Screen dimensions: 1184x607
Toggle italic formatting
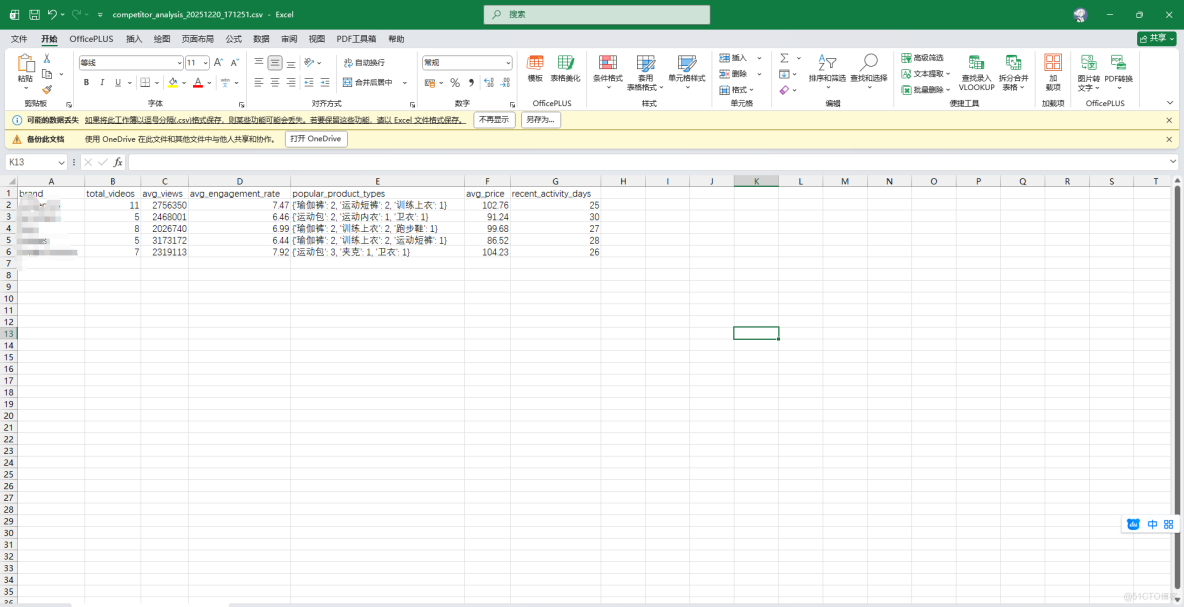tap(101, 83)
